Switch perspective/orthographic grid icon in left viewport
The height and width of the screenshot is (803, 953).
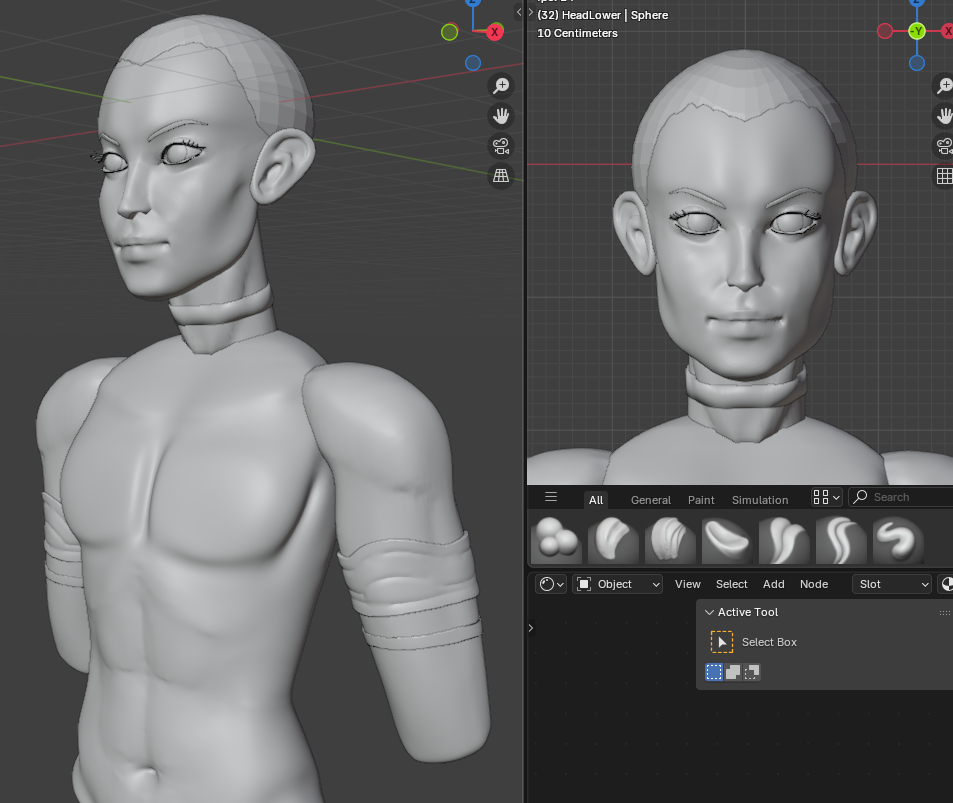coord(501,176)
